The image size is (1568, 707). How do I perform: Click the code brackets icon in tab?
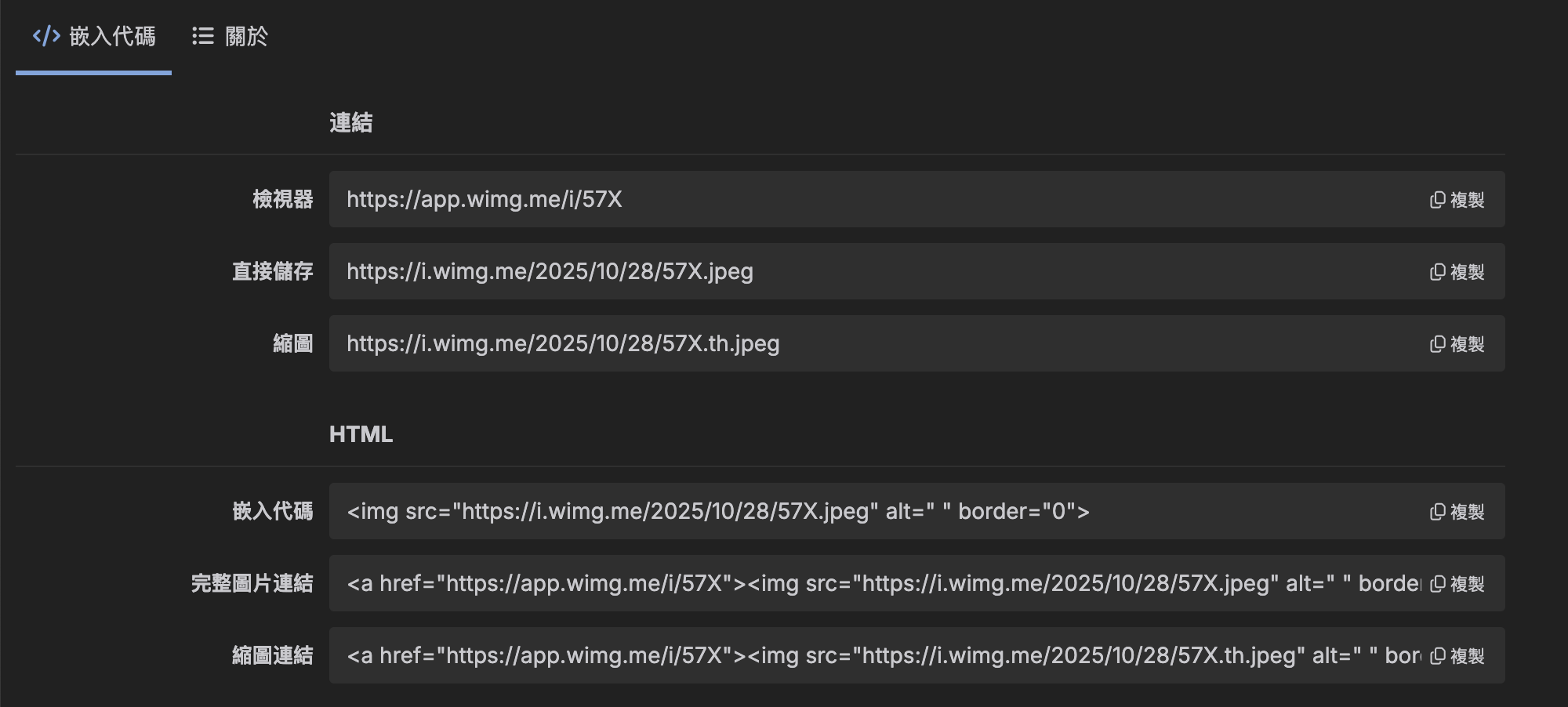46,36
